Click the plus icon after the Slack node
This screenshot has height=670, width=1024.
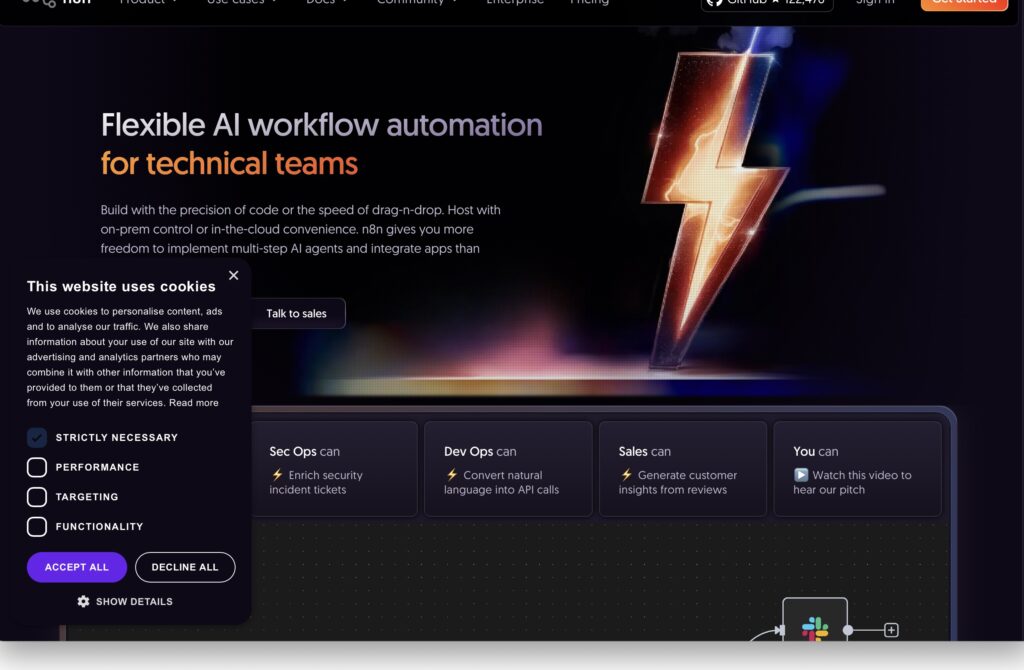tap(891, 630)
